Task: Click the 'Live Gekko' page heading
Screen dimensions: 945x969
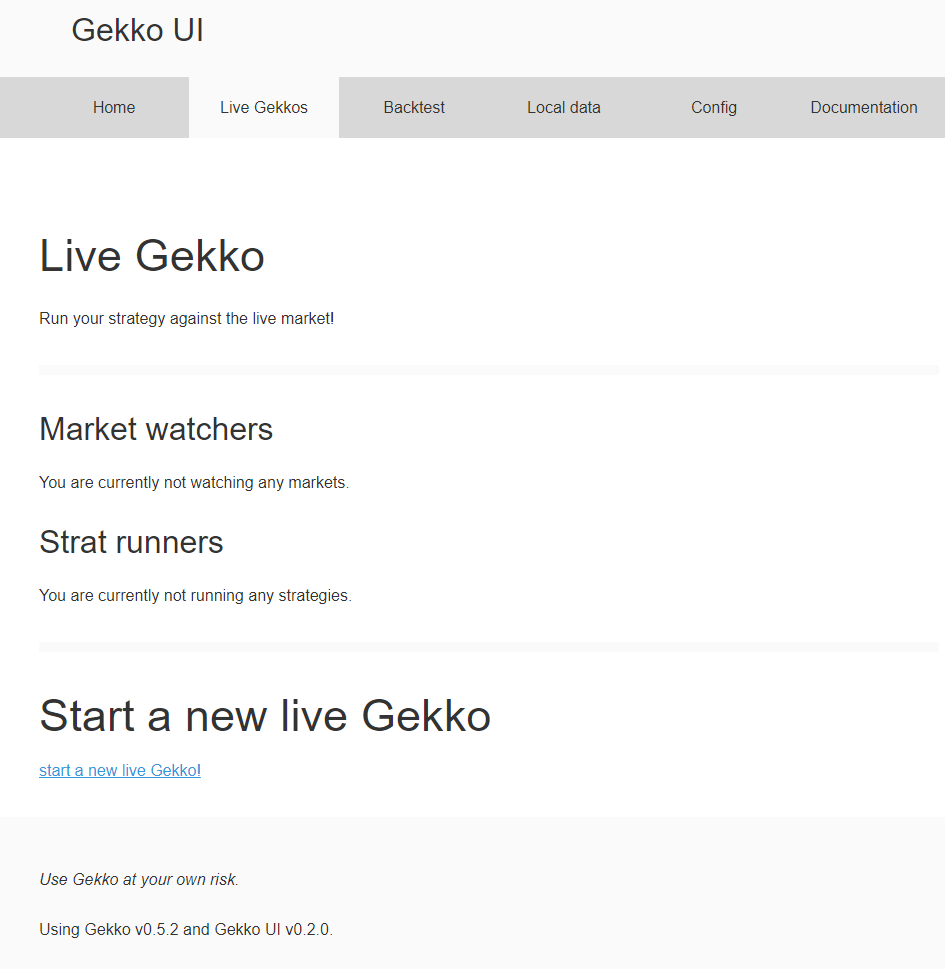Action: (x=152, y=256)
